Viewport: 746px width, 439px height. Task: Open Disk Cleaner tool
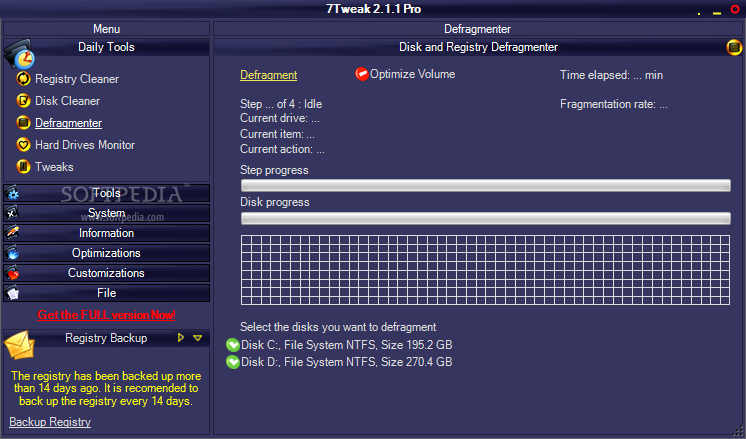[67, 101]
